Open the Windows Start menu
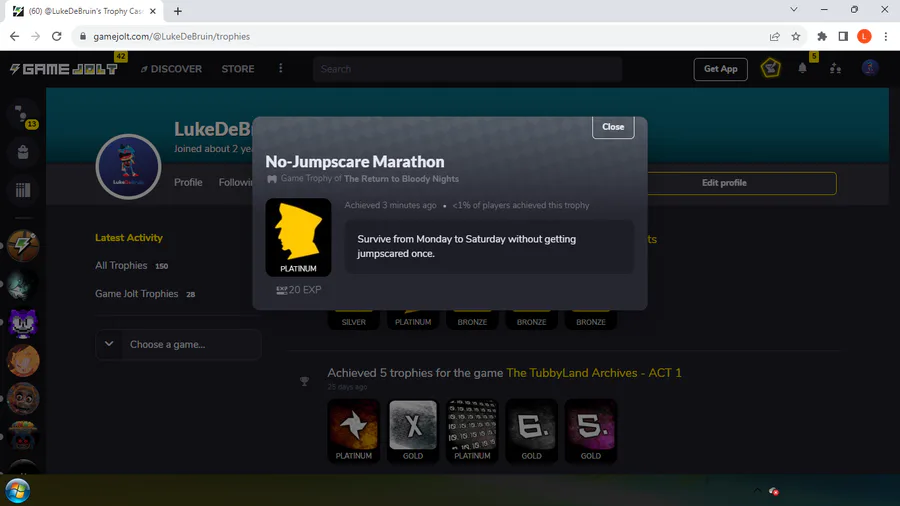This screenshot has height=506, width=900. tap(18, 491)
